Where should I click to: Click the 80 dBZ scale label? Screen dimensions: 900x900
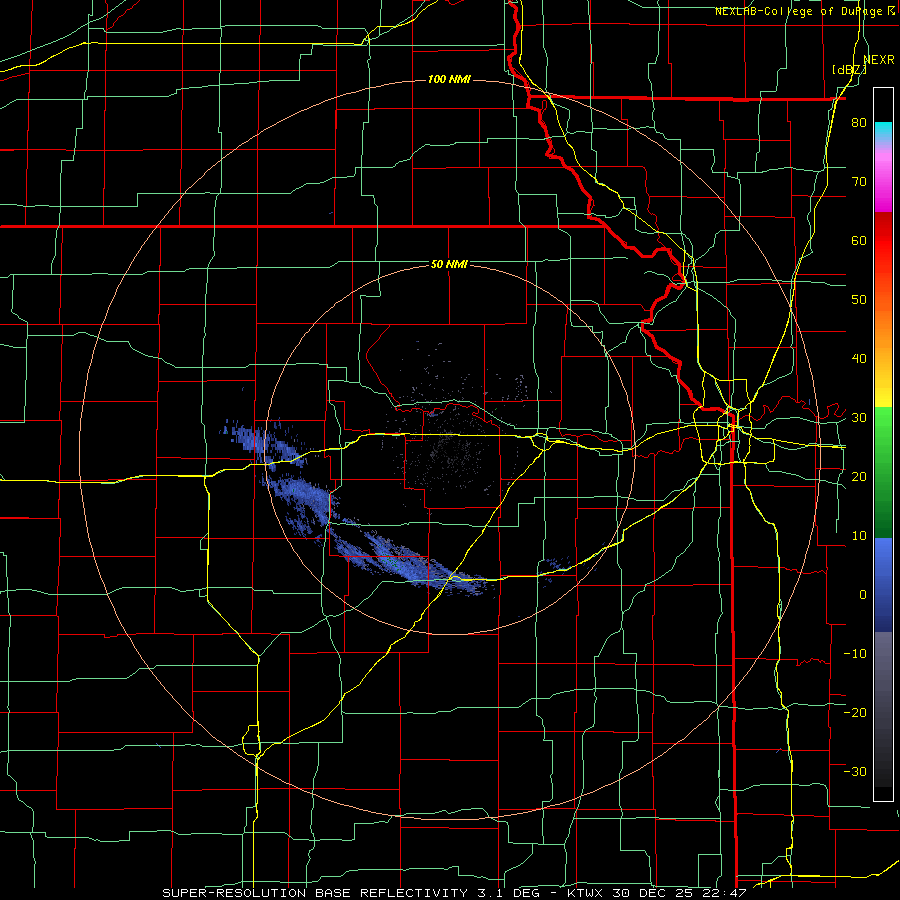click(859, 122)
